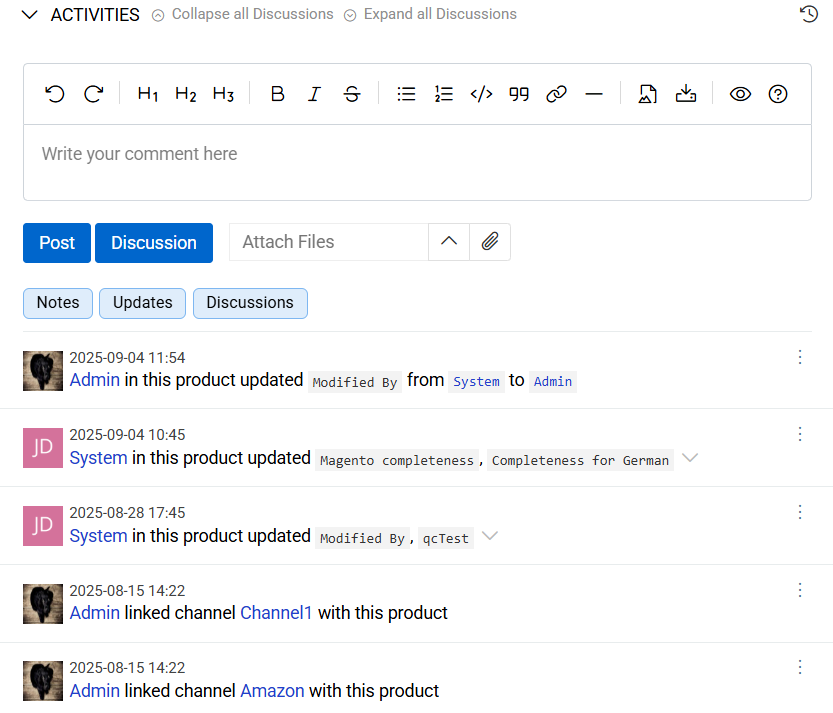The image size is (833, 713).
Task: Click into the comment text field
Action: [x=417, y=162]
